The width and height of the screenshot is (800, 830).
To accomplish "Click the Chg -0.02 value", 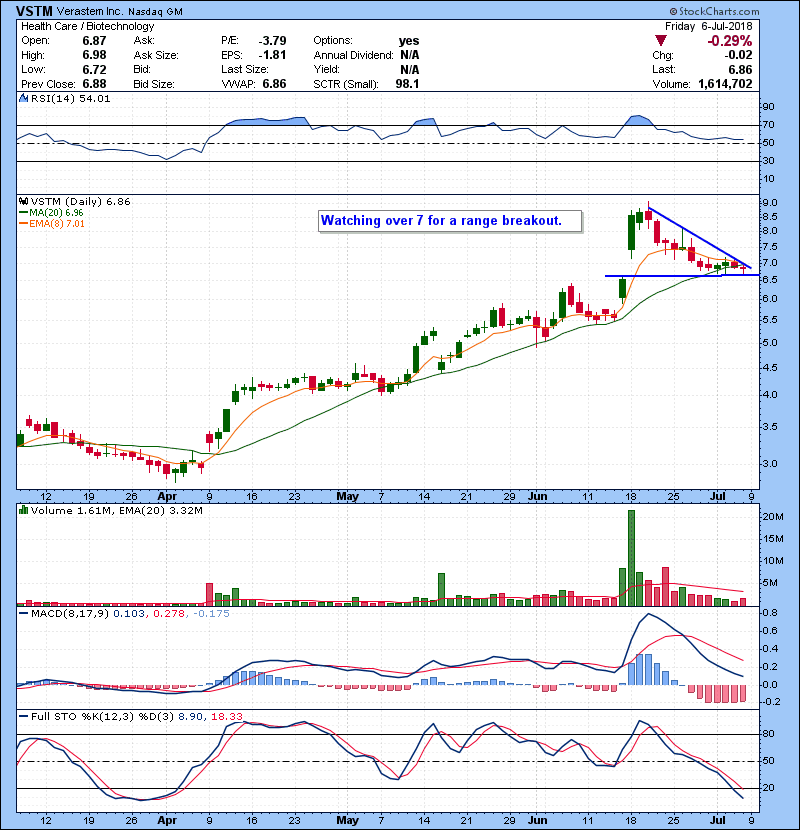I will (738, 55).
